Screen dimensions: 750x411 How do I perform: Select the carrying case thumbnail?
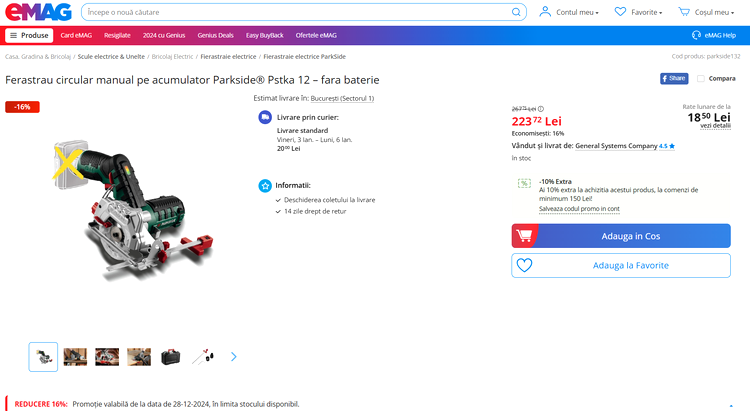click(171, 357)
